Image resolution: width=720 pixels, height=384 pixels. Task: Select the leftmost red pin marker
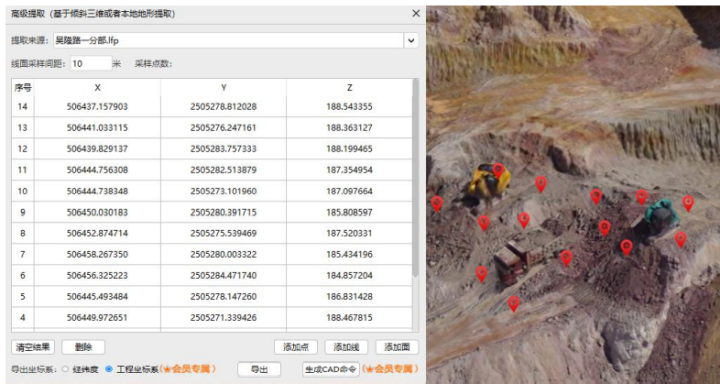tap(437, 203)
